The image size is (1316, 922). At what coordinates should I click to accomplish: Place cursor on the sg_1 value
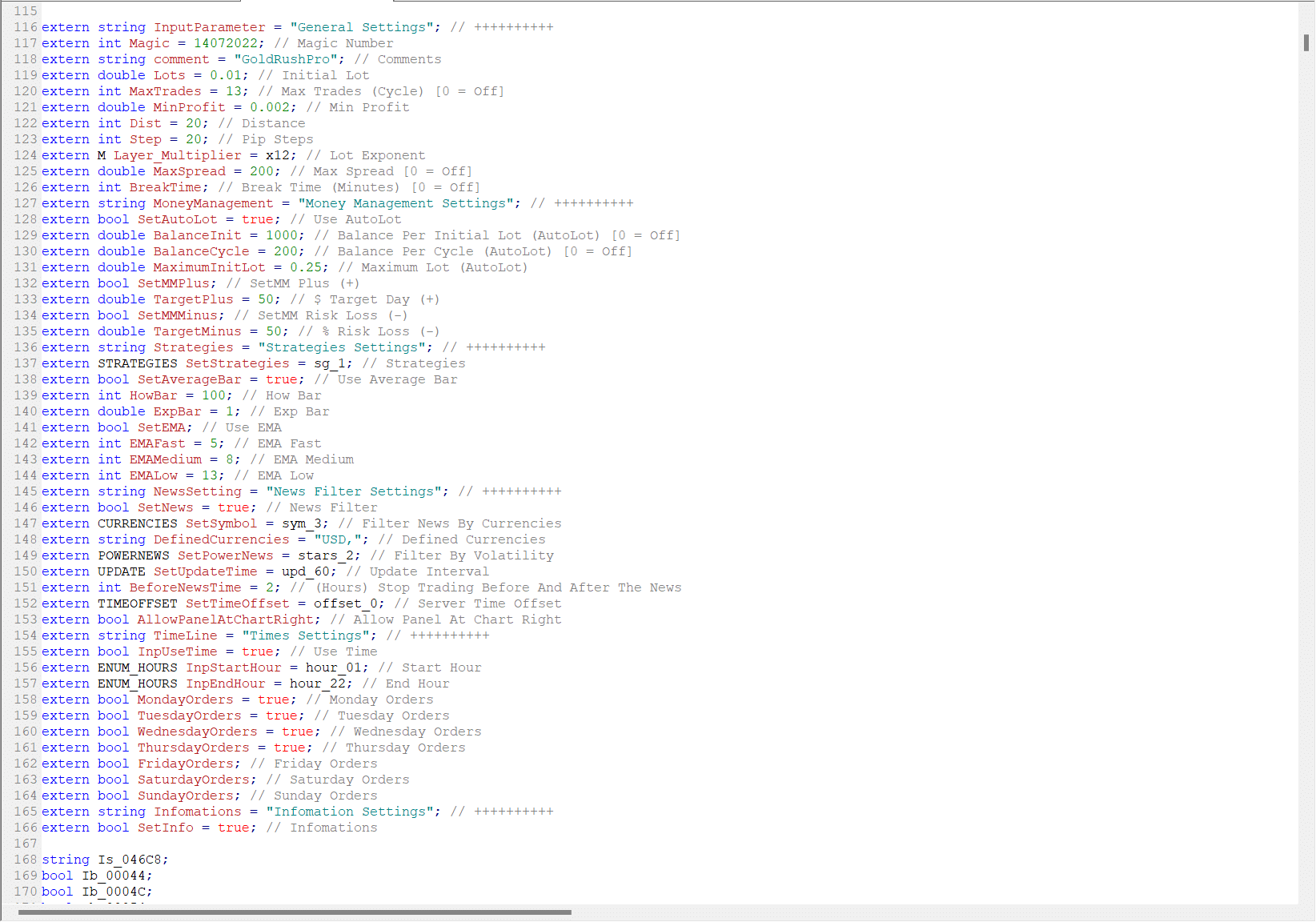[329, 363]
